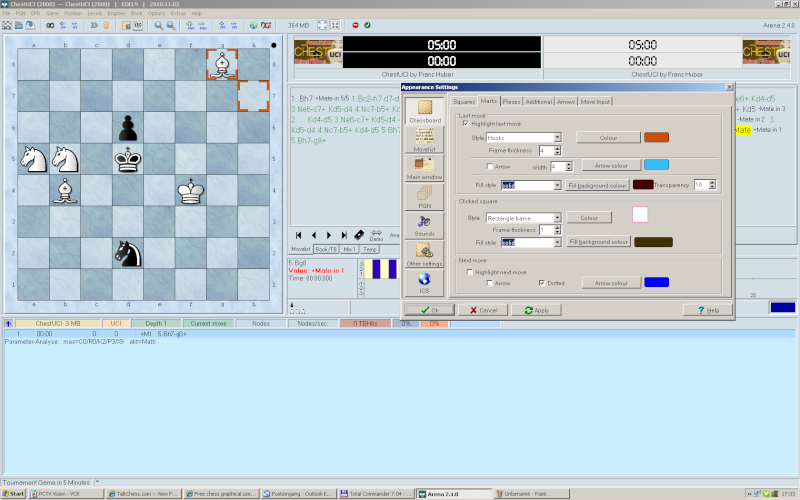
Task: Switch to the Arrows tab
Action: (566, 102)
